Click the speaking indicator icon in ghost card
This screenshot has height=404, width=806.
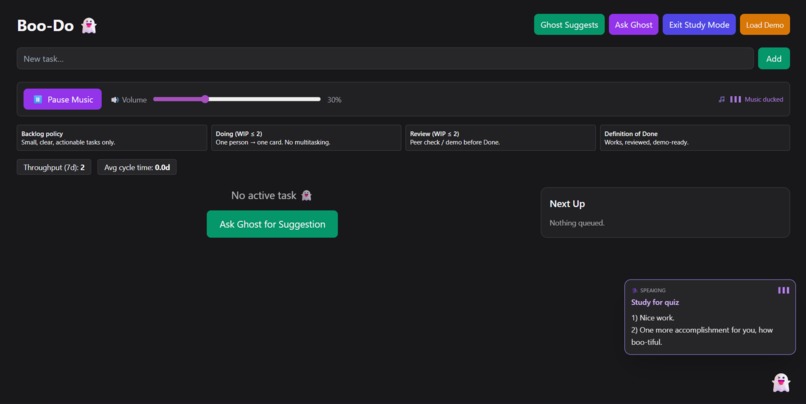pos(634,290)
